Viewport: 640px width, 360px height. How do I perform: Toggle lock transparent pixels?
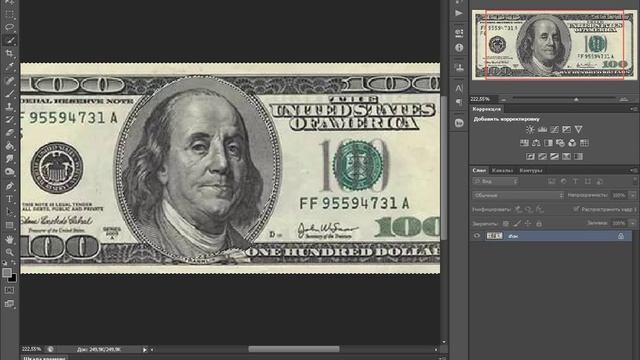tap(506, 224)
